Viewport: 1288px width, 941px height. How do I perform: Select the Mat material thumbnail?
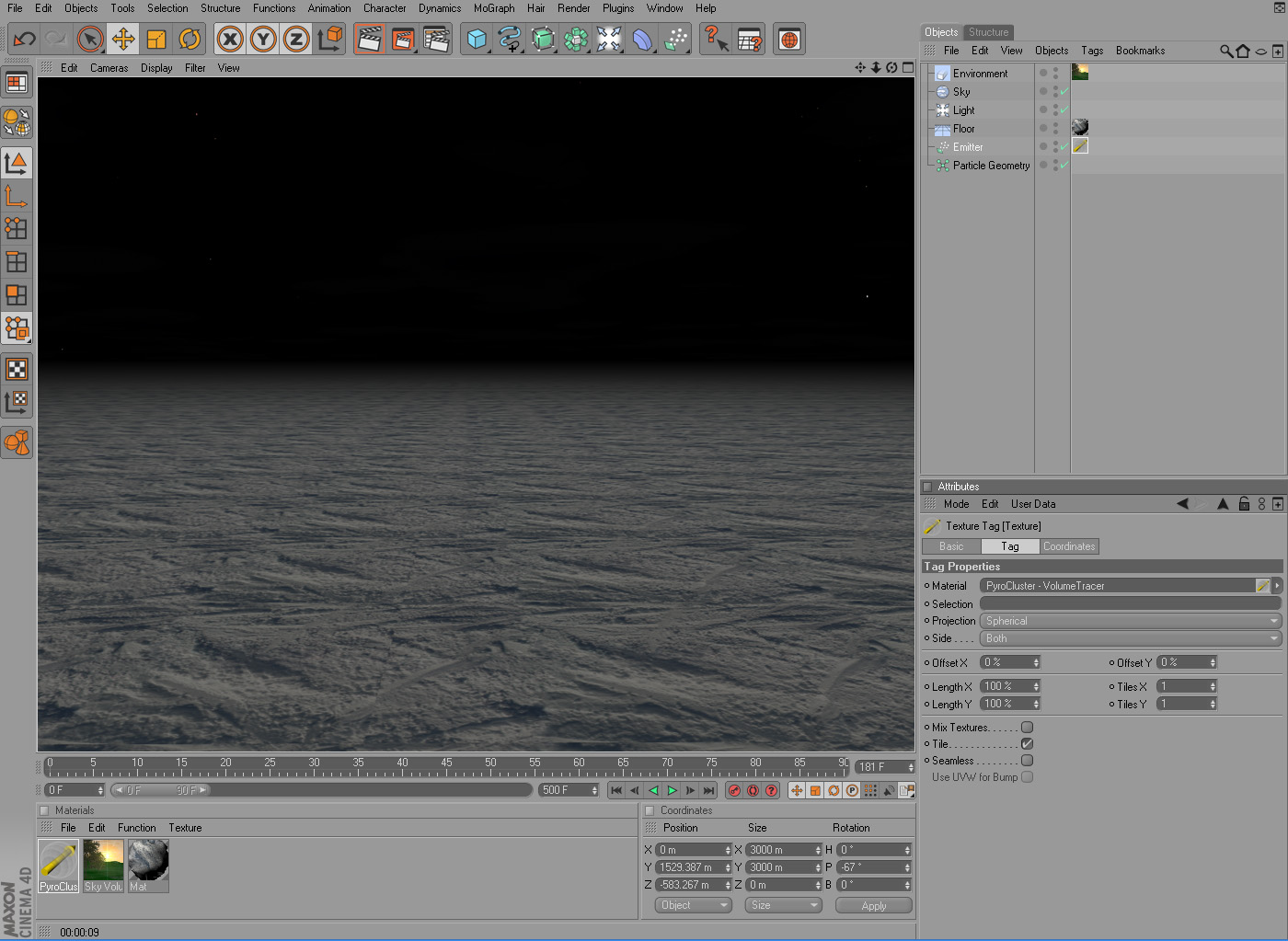click(x=148, y=866)
